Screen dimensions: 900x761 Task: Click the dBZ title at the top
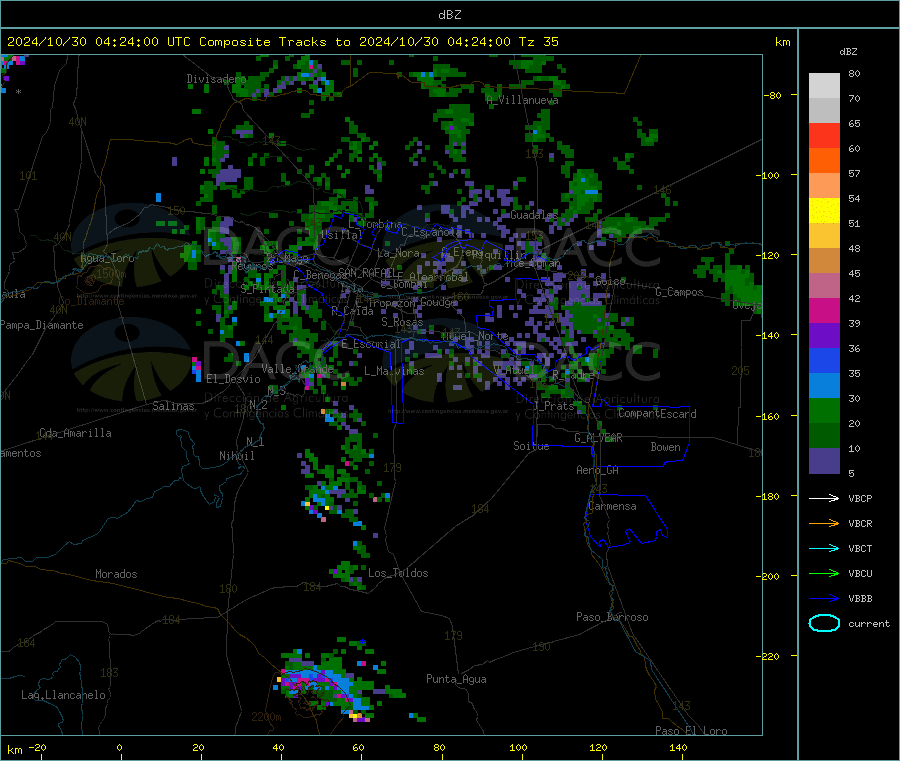tap(449, 15)
